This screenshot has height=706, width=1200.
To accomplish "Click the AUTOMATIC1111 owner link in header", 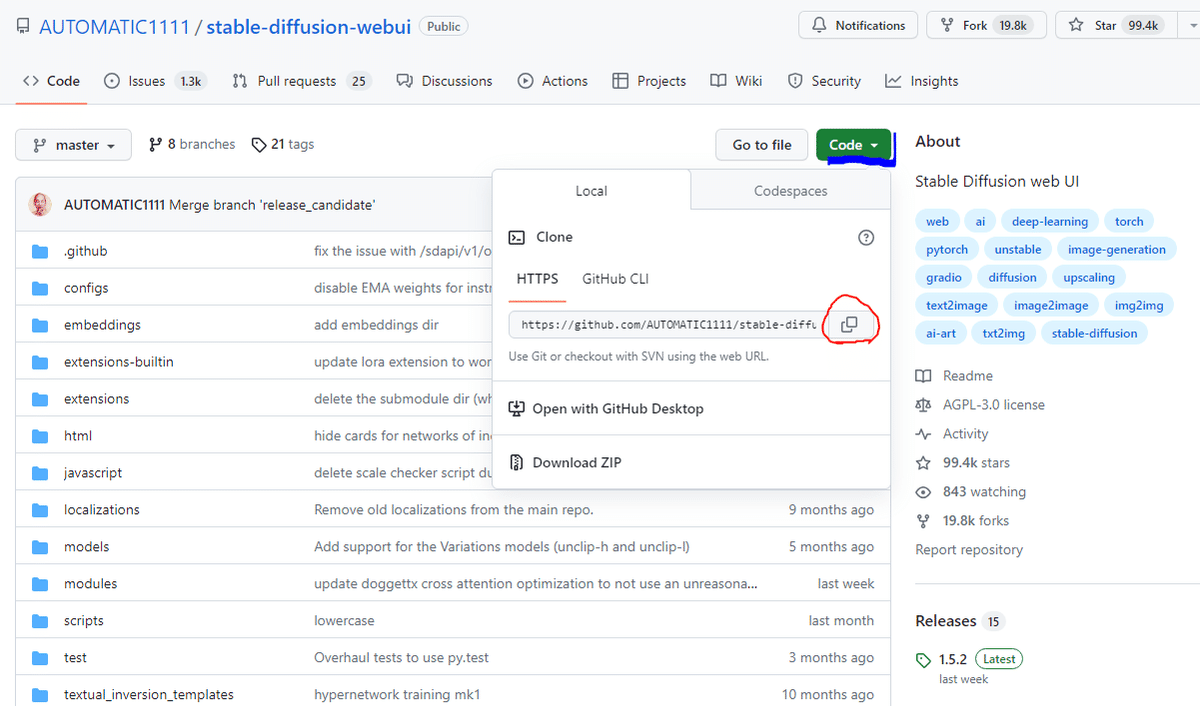I will 114,26.
